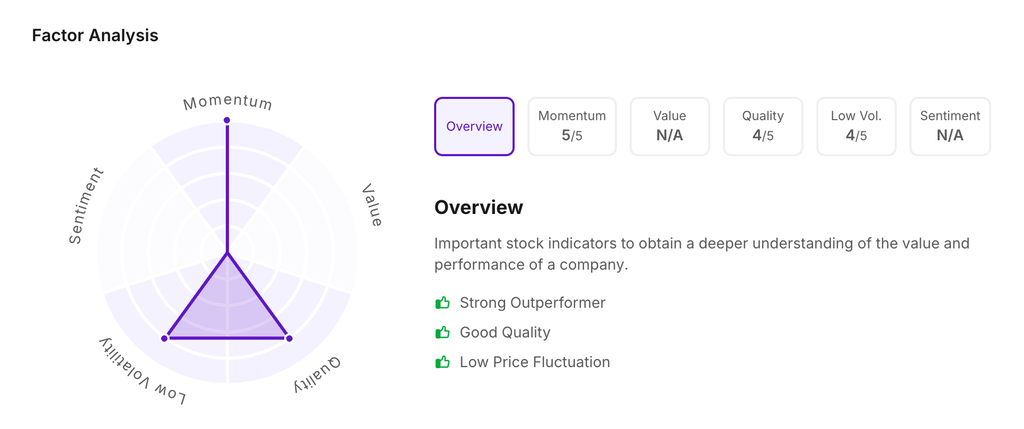Click the Momentum data point on radar
Image resolution: width=1024 pixels, height=429 pixels.
227,120
